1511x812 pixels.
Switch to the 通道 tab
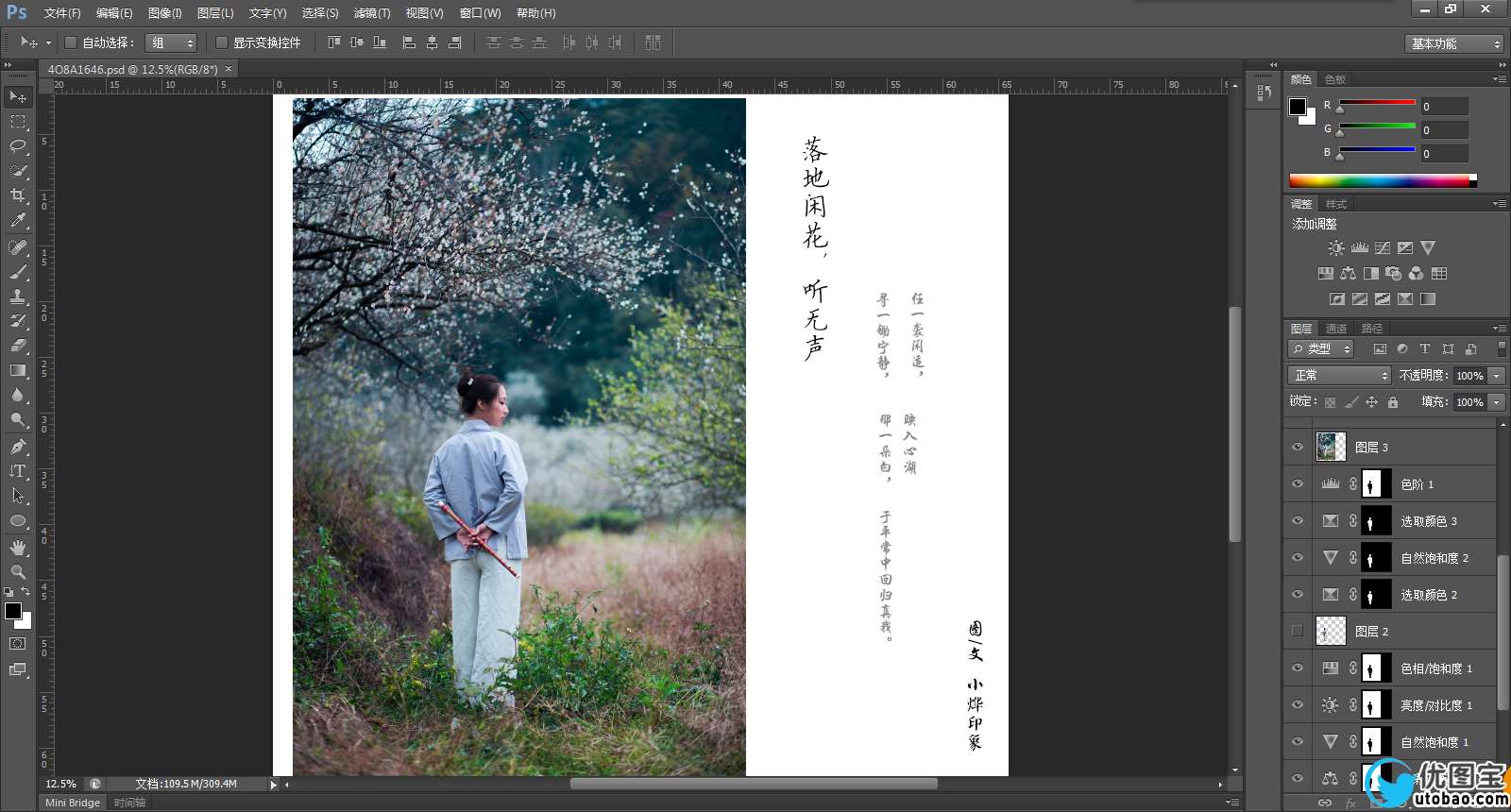point(1335,329)
